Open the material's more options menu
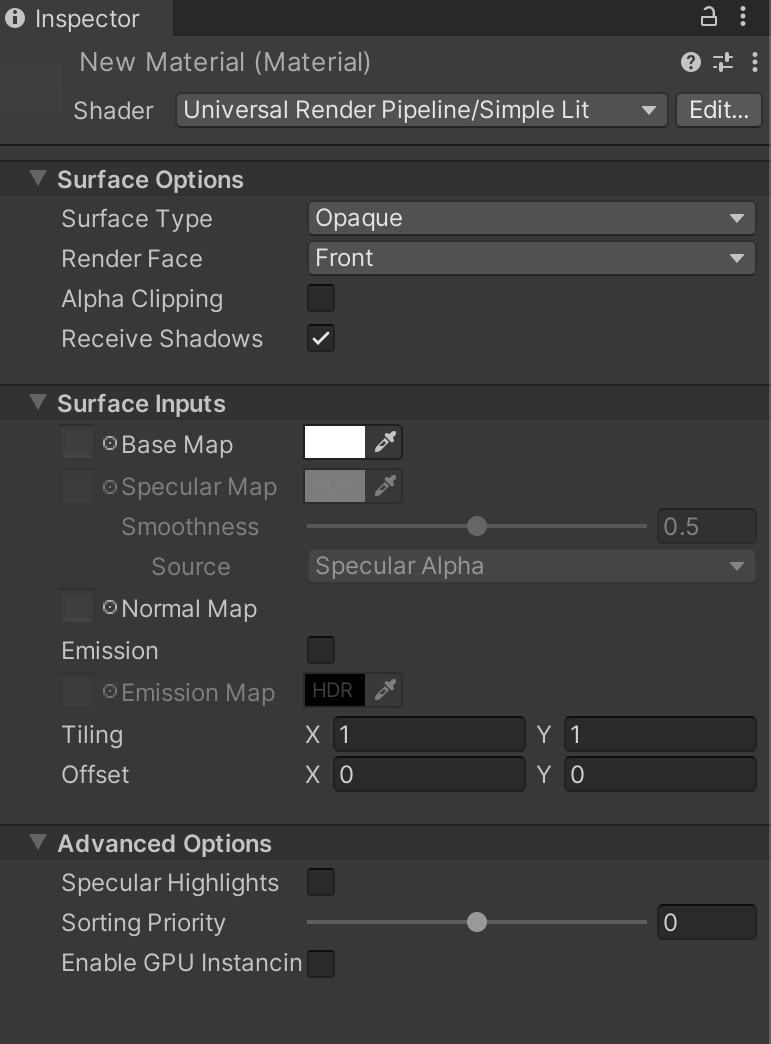This screenshot has width=771, height=1044. pyautogui.click(x=754, y=62)
